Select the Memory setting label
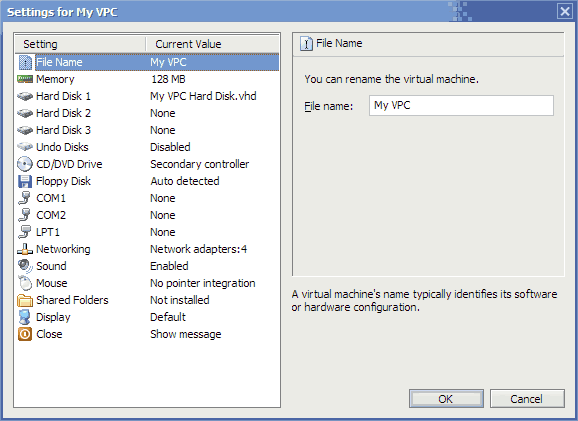The image size is (578, 421). pos(55,79)
